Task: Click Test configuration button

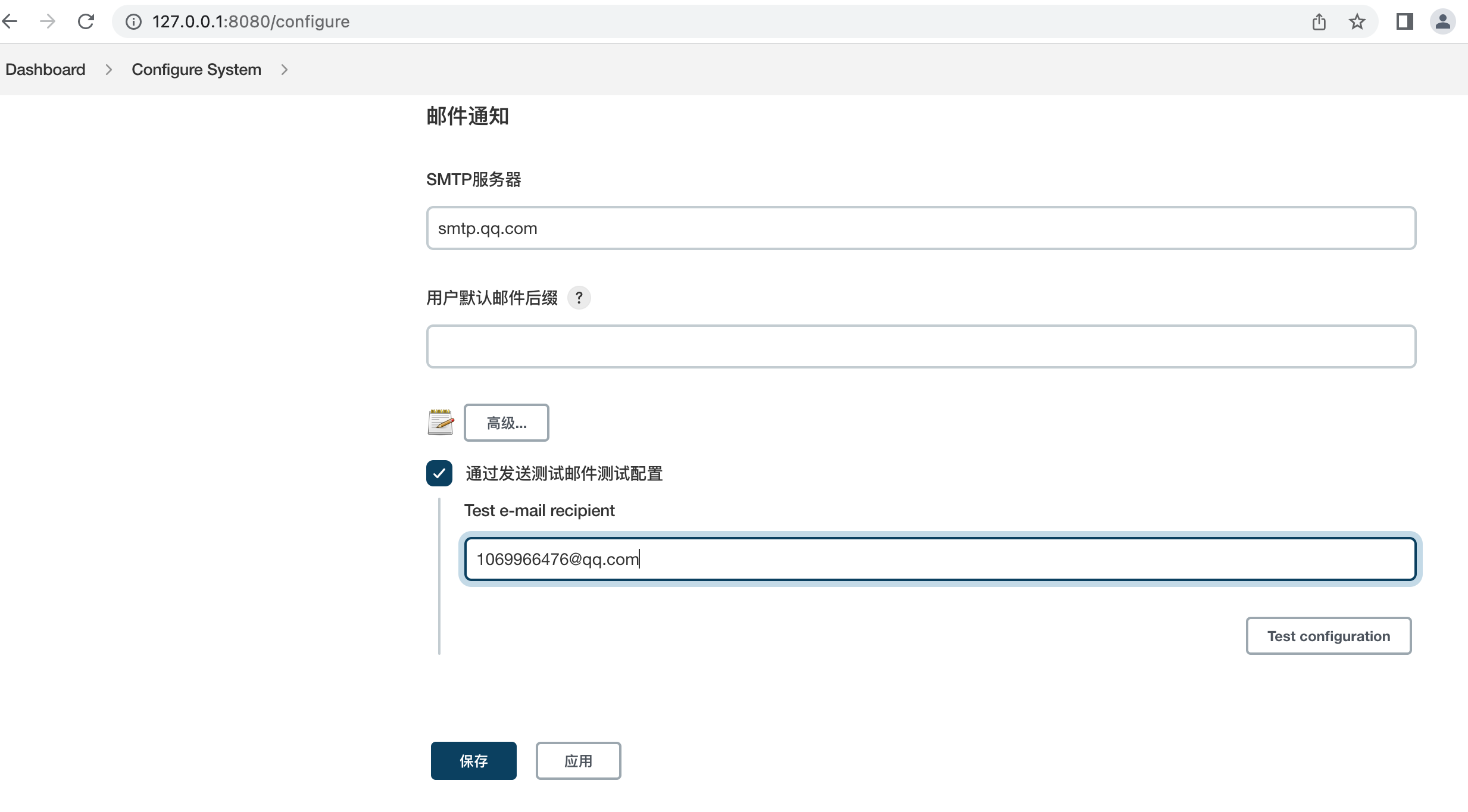Action: click(1329, 636)
